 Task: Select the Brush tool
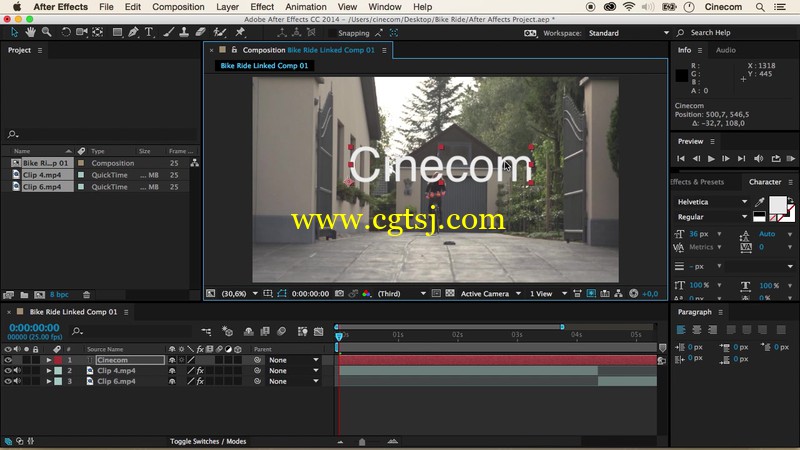[x=168, y=33]
